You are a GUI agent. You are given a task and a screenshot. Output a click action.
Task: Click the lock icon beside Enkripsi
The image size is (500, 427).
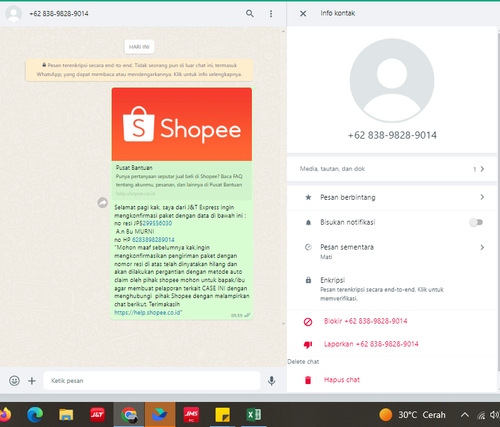point(308,280)
